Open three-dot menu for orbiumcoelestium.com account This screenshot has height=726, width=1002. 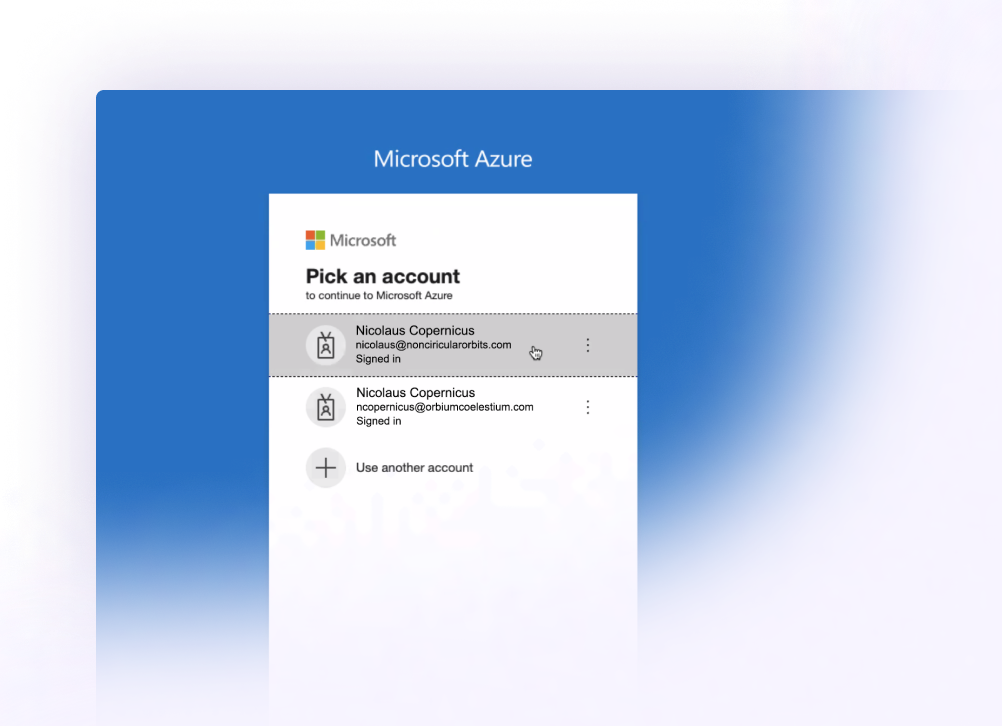pos(588,407)
